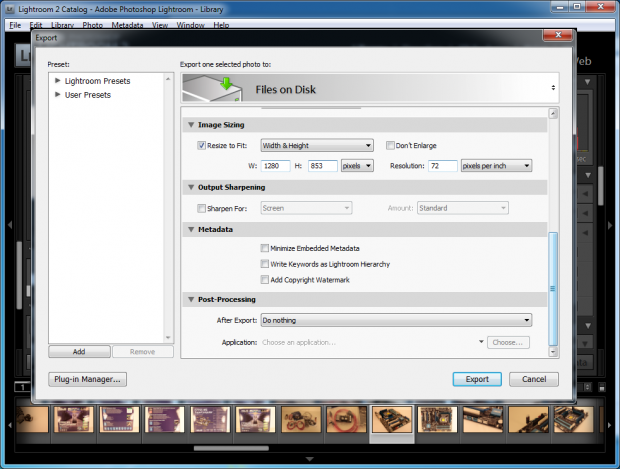Open the View menu

[x=160, y=25]
